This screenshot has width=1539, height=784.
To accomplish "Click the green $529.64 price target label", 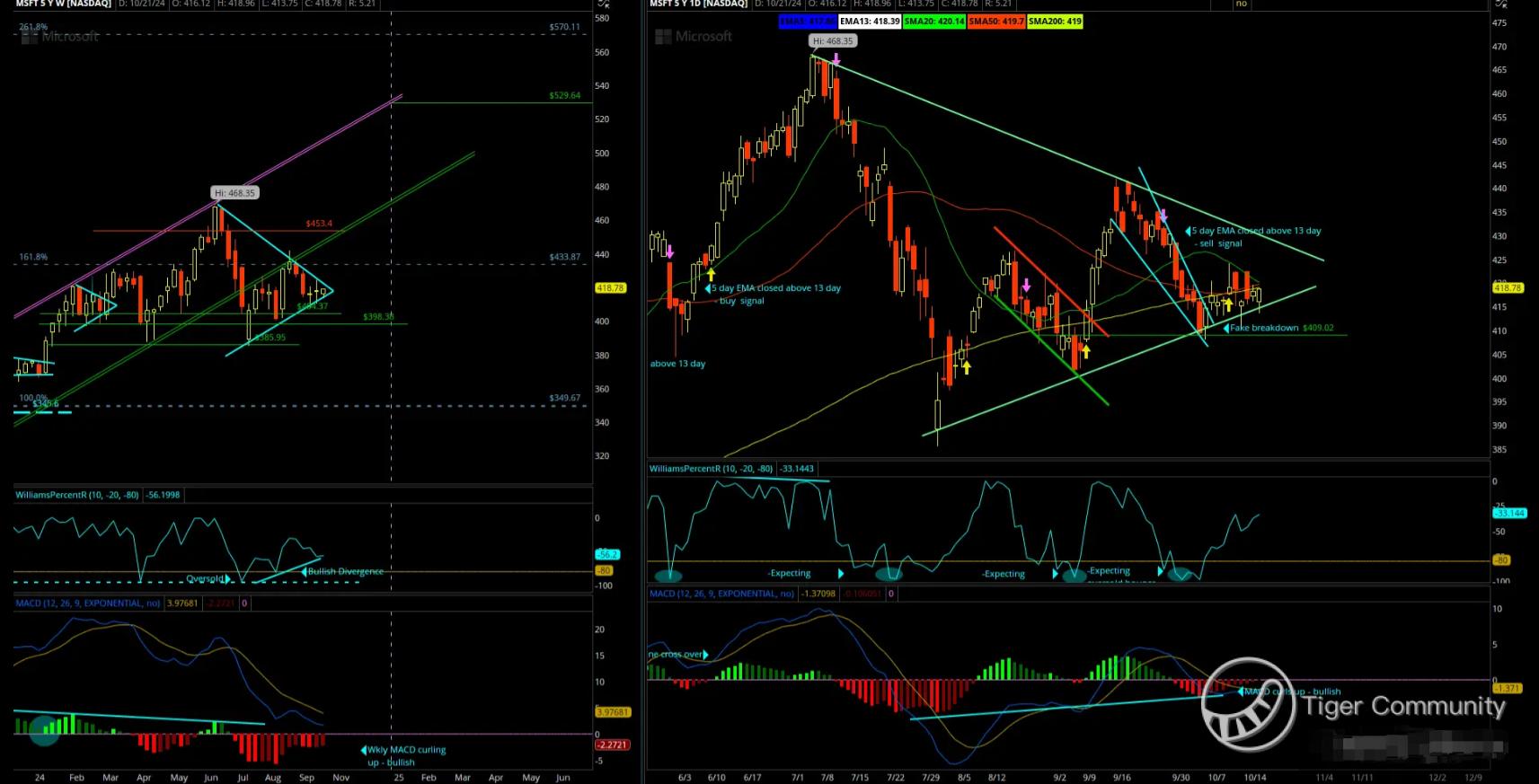I will point(565,95).
